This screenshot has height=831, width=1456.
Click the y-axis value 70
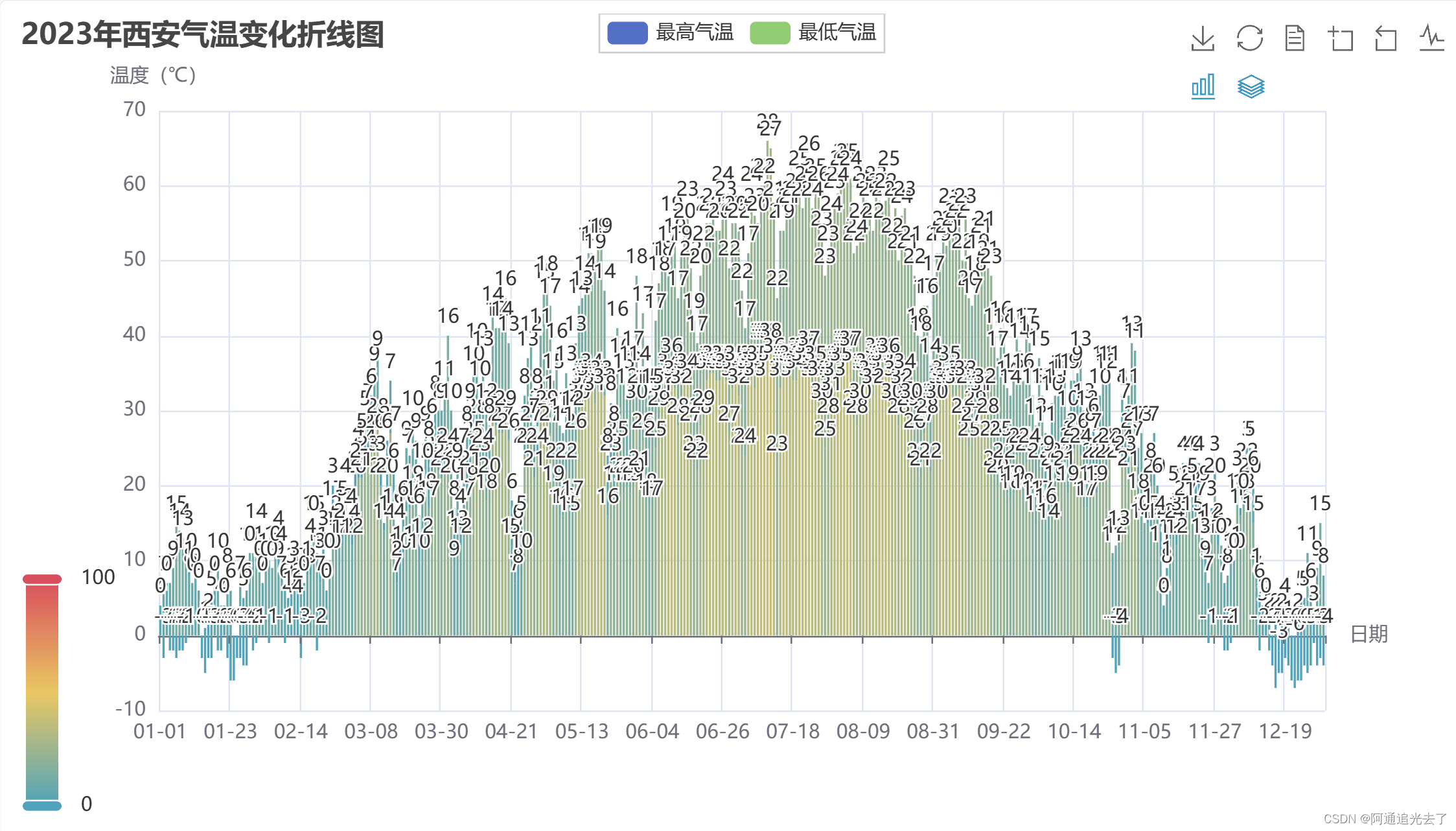tap(135, 109)
